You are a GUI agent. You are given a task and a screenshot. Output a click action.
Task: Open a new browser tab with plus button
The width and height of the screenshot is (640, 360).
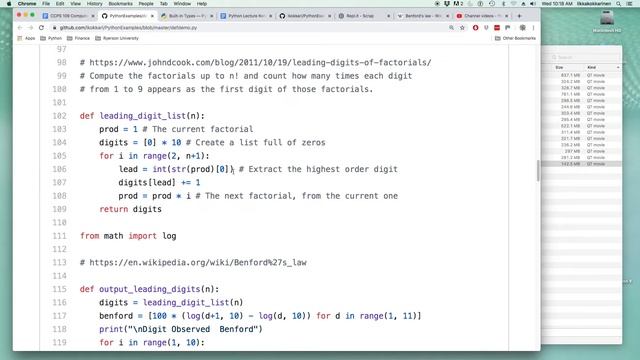[x=519, y=16]
